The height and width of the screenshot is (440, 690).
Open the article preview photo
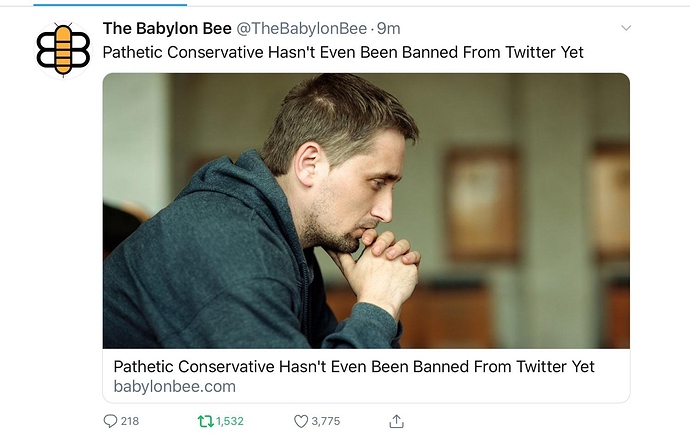pyautogui.click(x=366, y=211)
